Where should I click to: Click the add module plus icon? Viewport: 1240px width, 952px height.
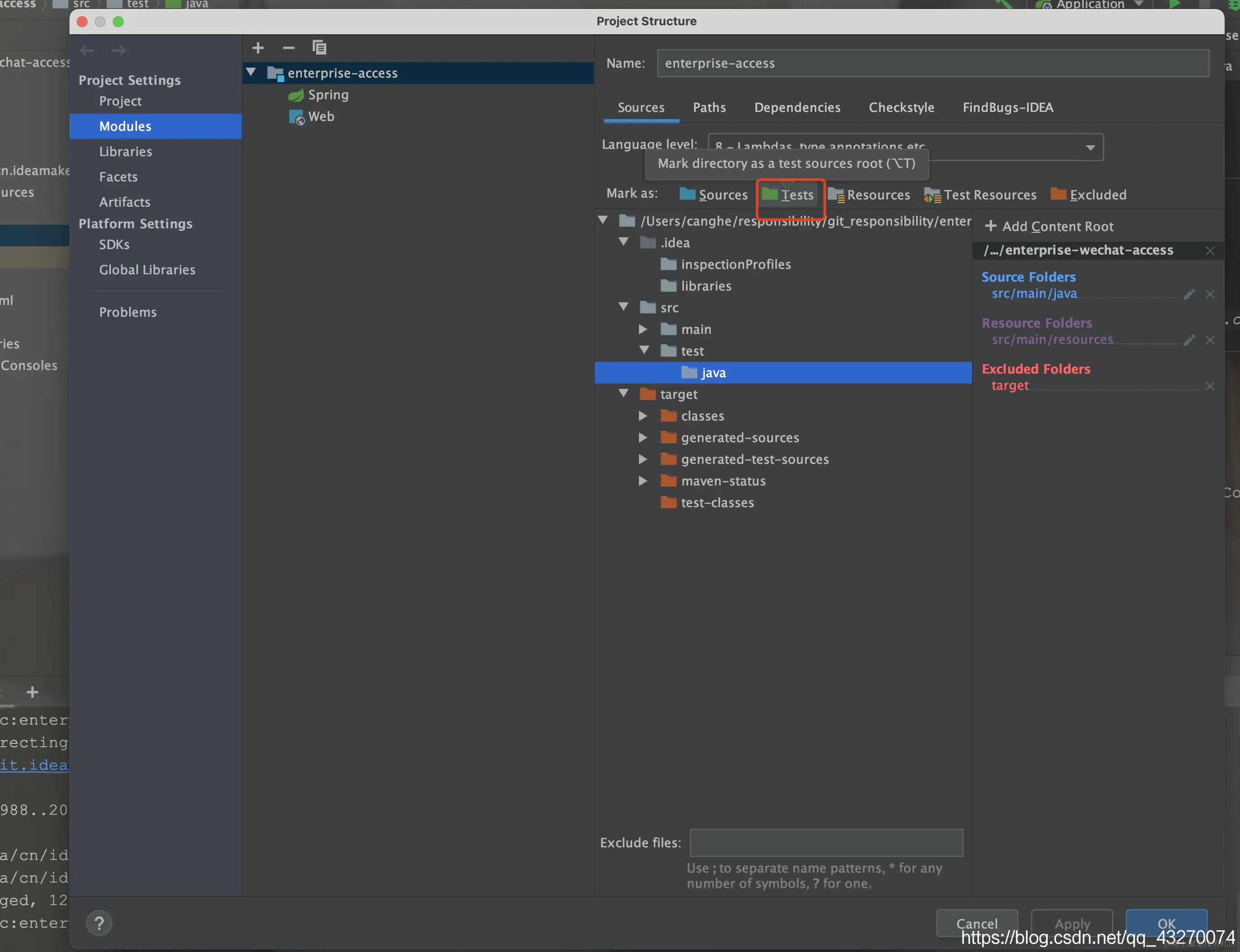click(x=258, y=48)
